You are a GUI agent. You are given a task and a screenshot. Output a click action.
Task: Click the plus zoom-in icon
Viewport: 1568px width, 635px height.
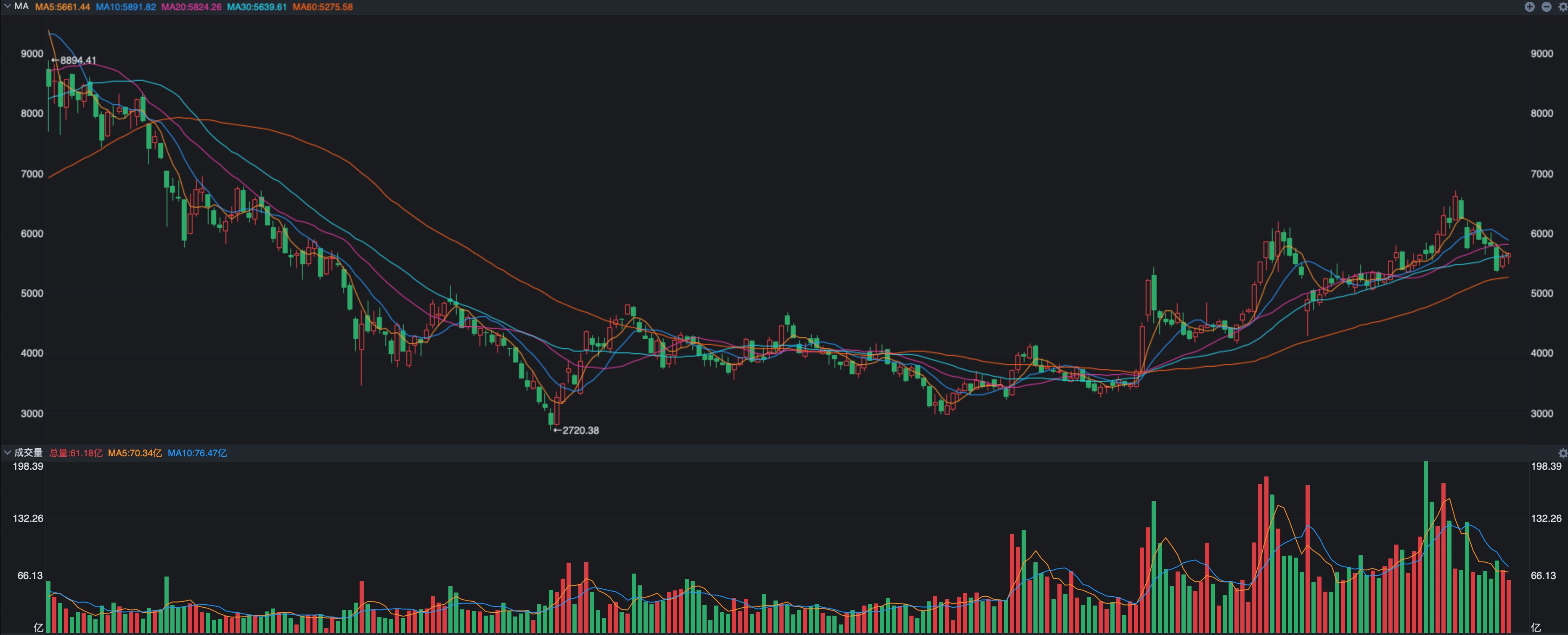pyautogui.click(x=1530, y=7)
